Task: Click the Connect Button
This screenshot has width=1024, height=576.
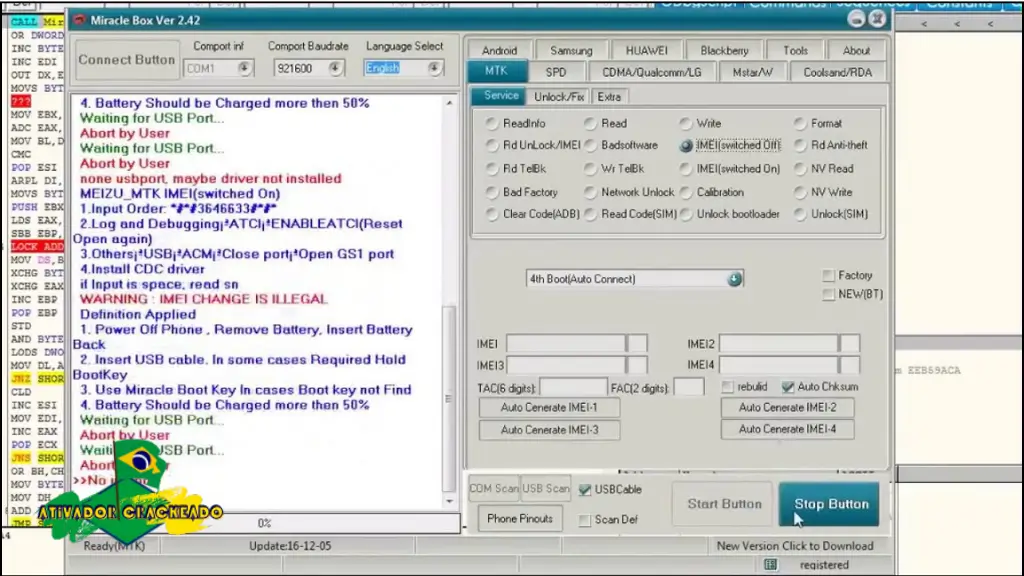Action: [127, 60]
